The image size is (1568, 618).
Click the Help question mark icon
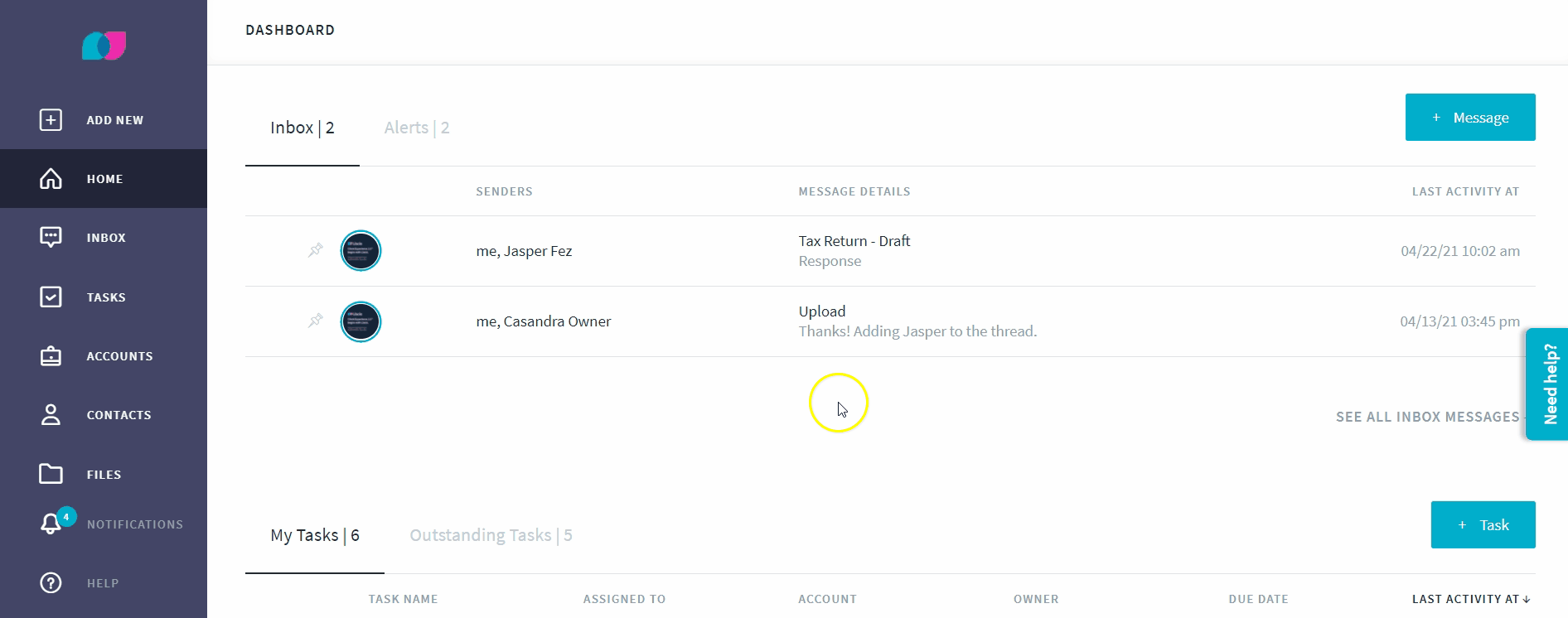51,583
